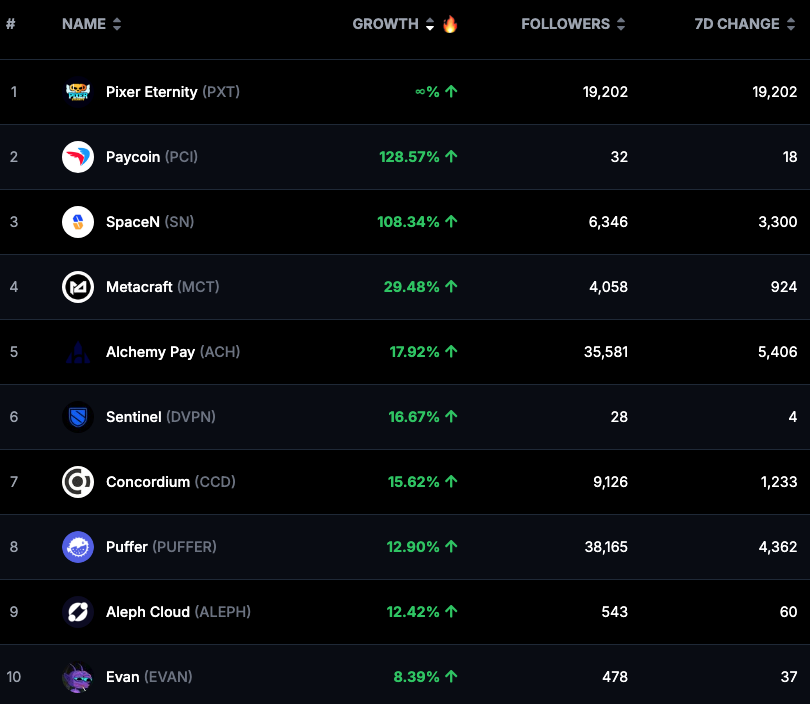Screen dimensions: 810x704
Task: Open Pixer Eternity (PXT) project link
Action: (x=173, y=92)
